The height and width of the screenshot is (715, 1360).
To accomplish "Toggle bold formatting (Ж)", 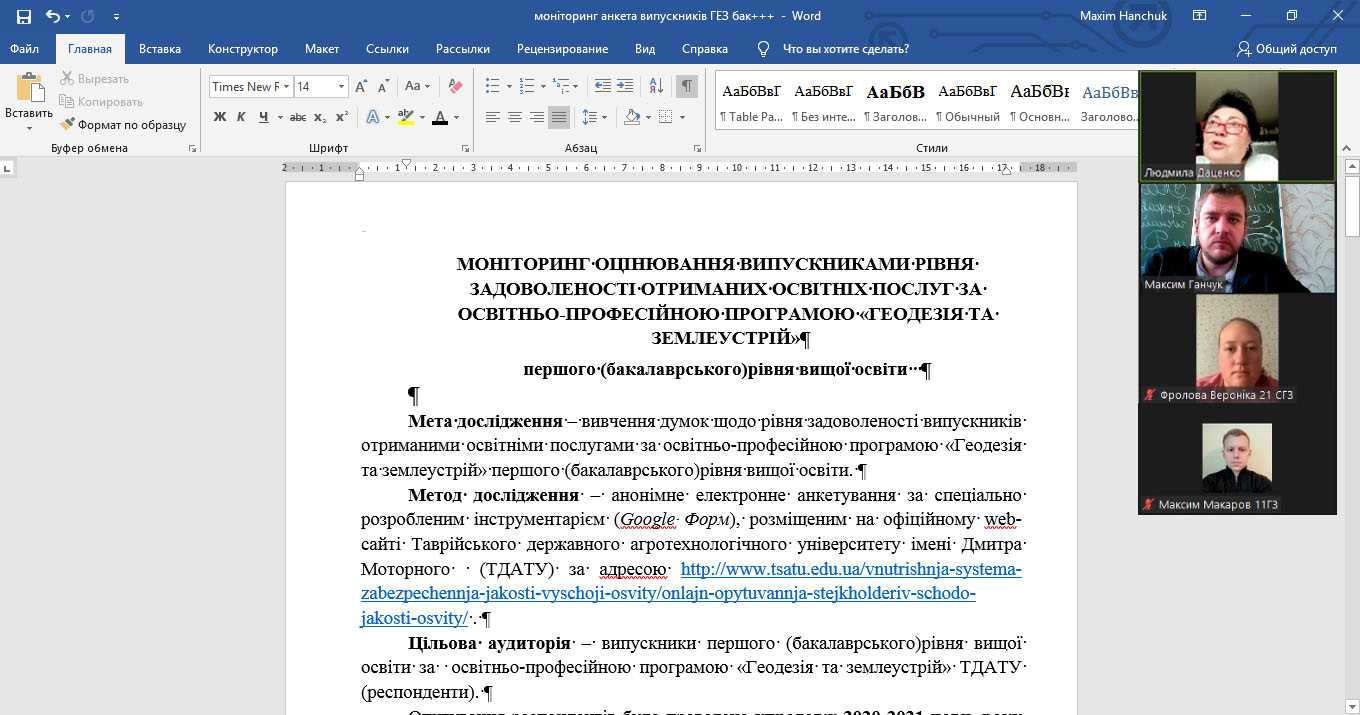I will pos(220,117).
